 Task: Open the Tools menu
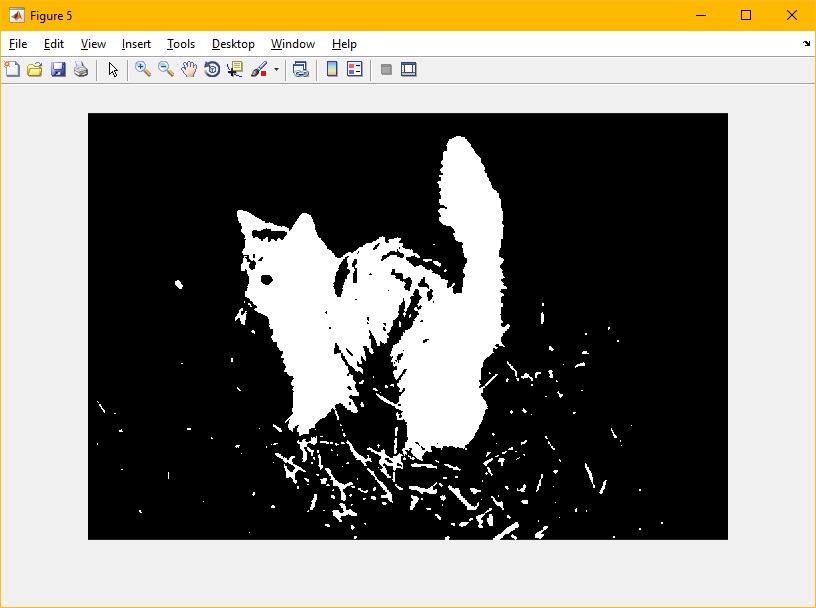[x=181, y=44]
